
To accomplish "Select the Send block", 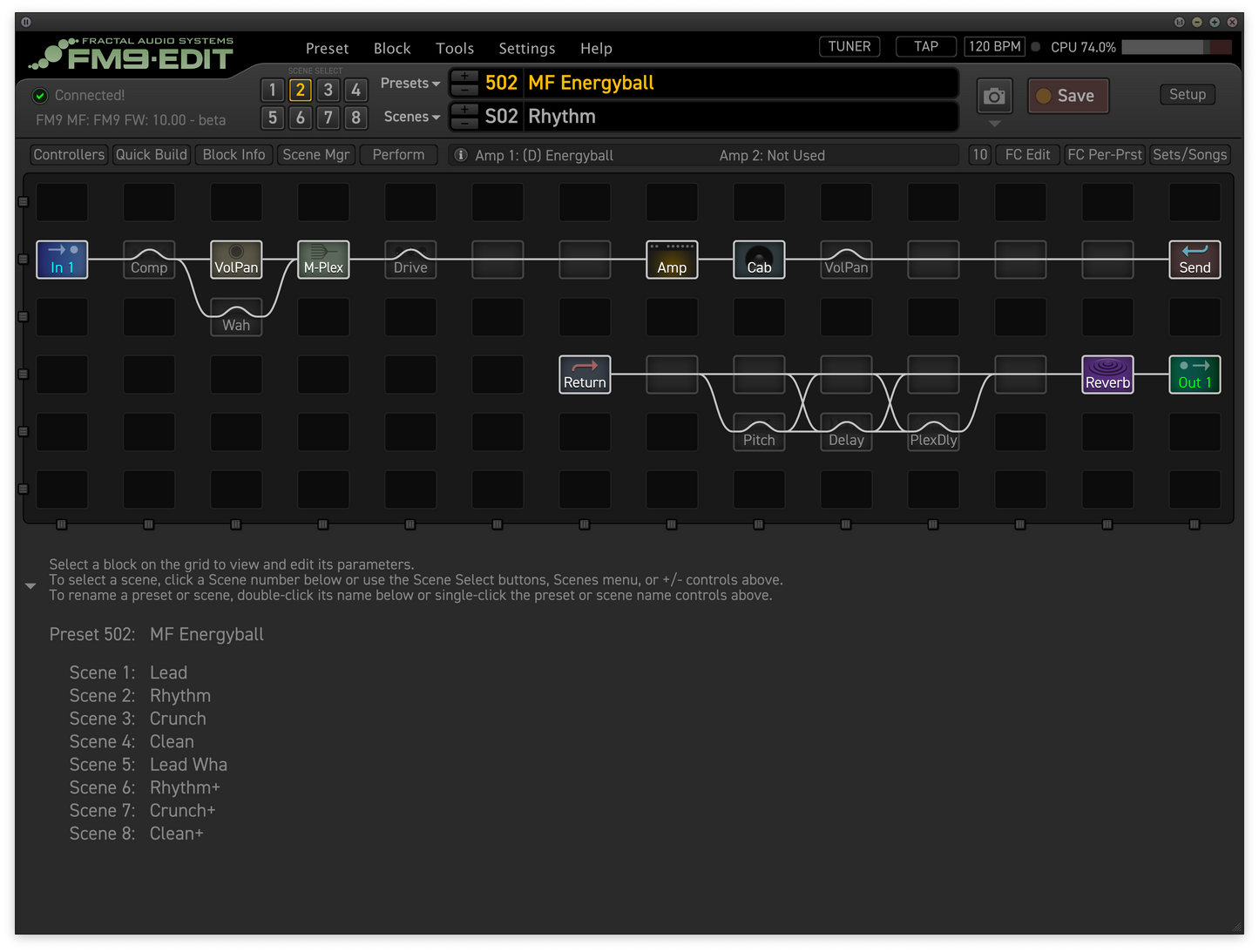I will pyautogui.click(x=1195, y=260).
